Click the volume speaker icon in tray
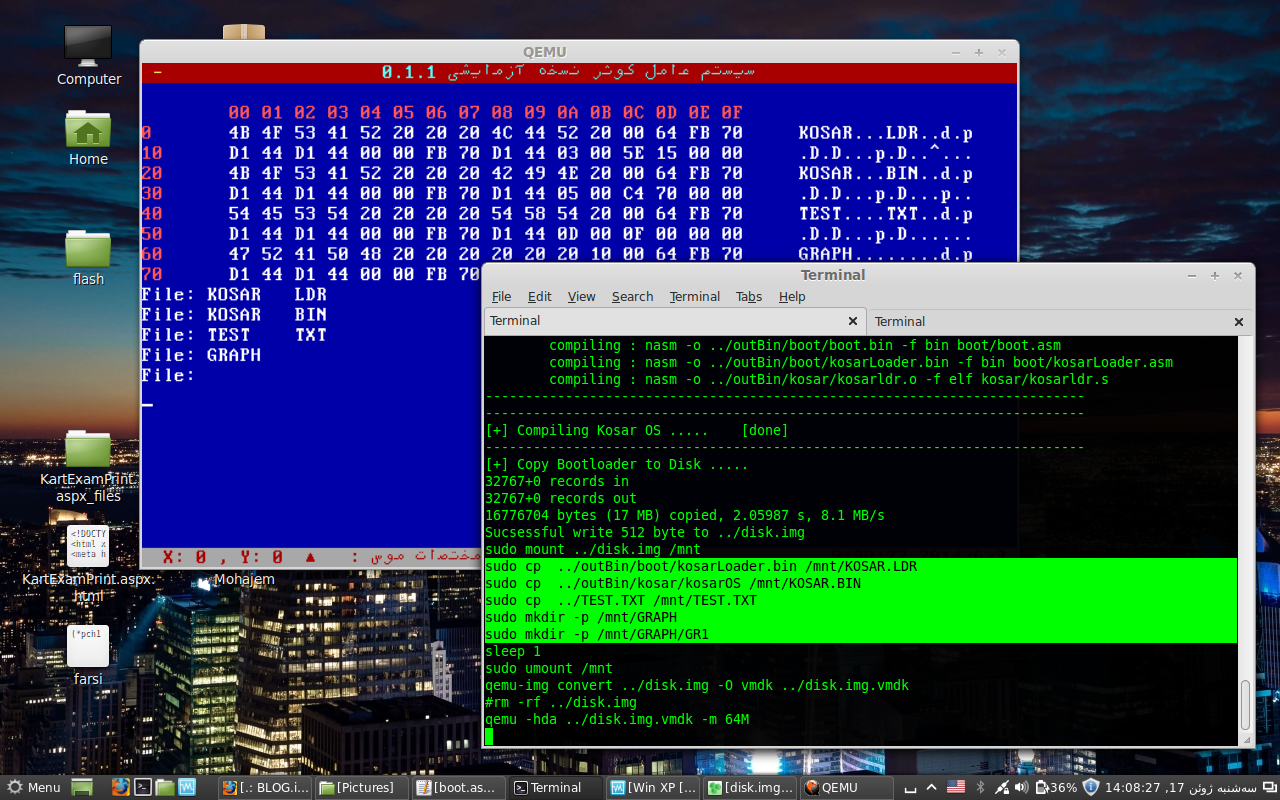The image size is (1280, 800). click(x=1022, y=787)
